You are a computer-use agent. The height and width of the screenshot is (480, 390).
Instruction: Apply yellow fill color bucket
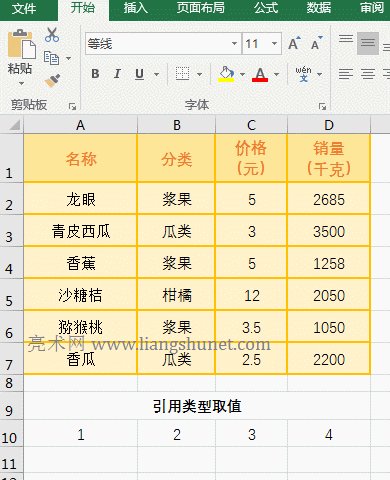click(226, 74)
